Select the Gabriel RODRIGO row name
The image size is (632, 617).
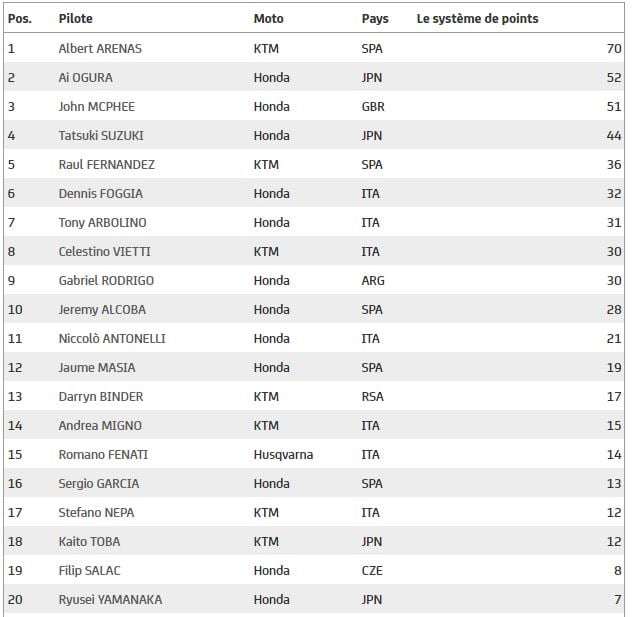(x=106, y=280)
